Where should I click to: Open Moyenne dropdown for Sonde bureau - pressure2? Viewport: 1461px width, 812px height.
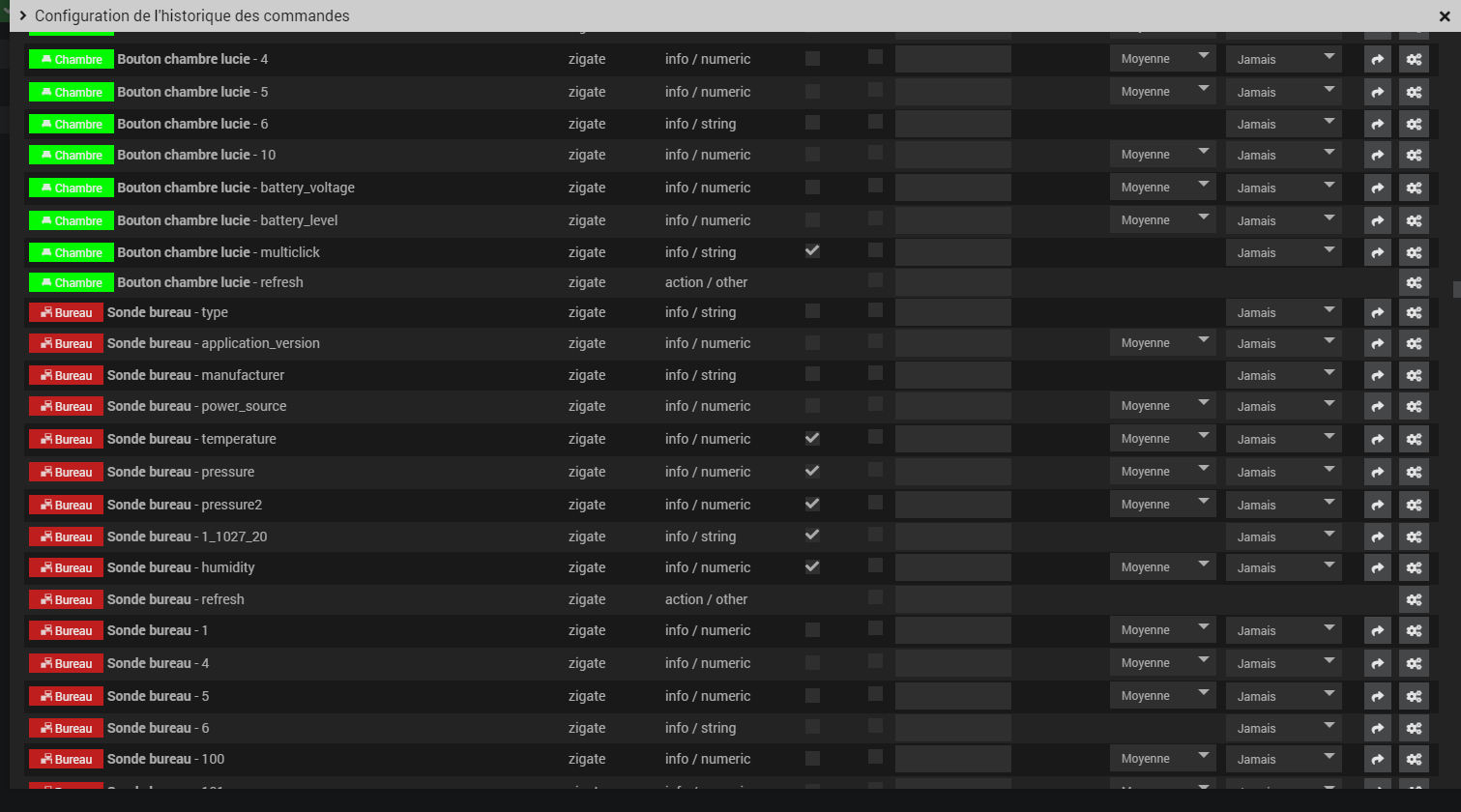(1163, 505)
